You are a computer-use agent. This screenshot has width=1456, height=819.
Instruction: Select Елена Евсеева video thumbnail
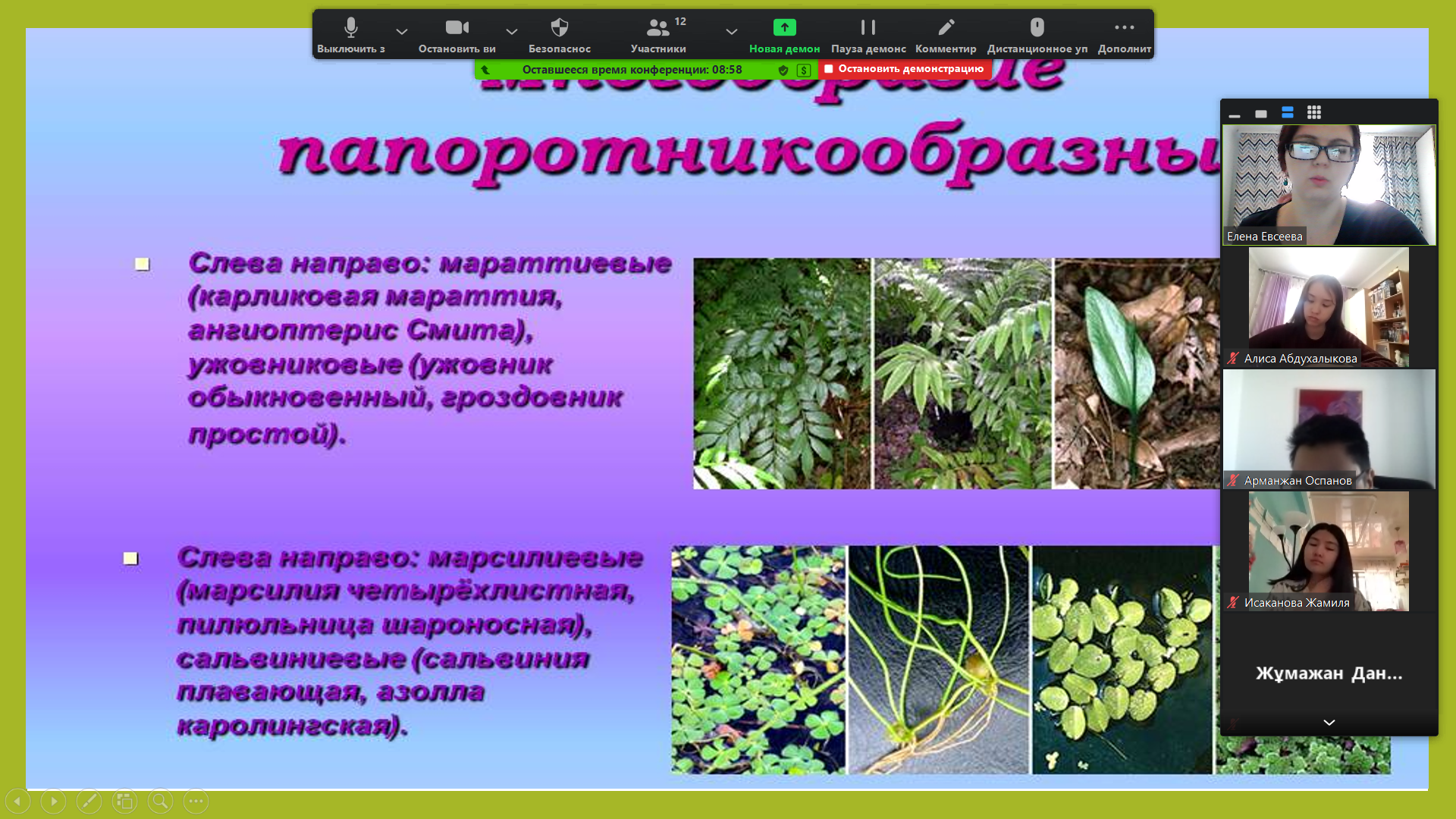(1329, 185)
